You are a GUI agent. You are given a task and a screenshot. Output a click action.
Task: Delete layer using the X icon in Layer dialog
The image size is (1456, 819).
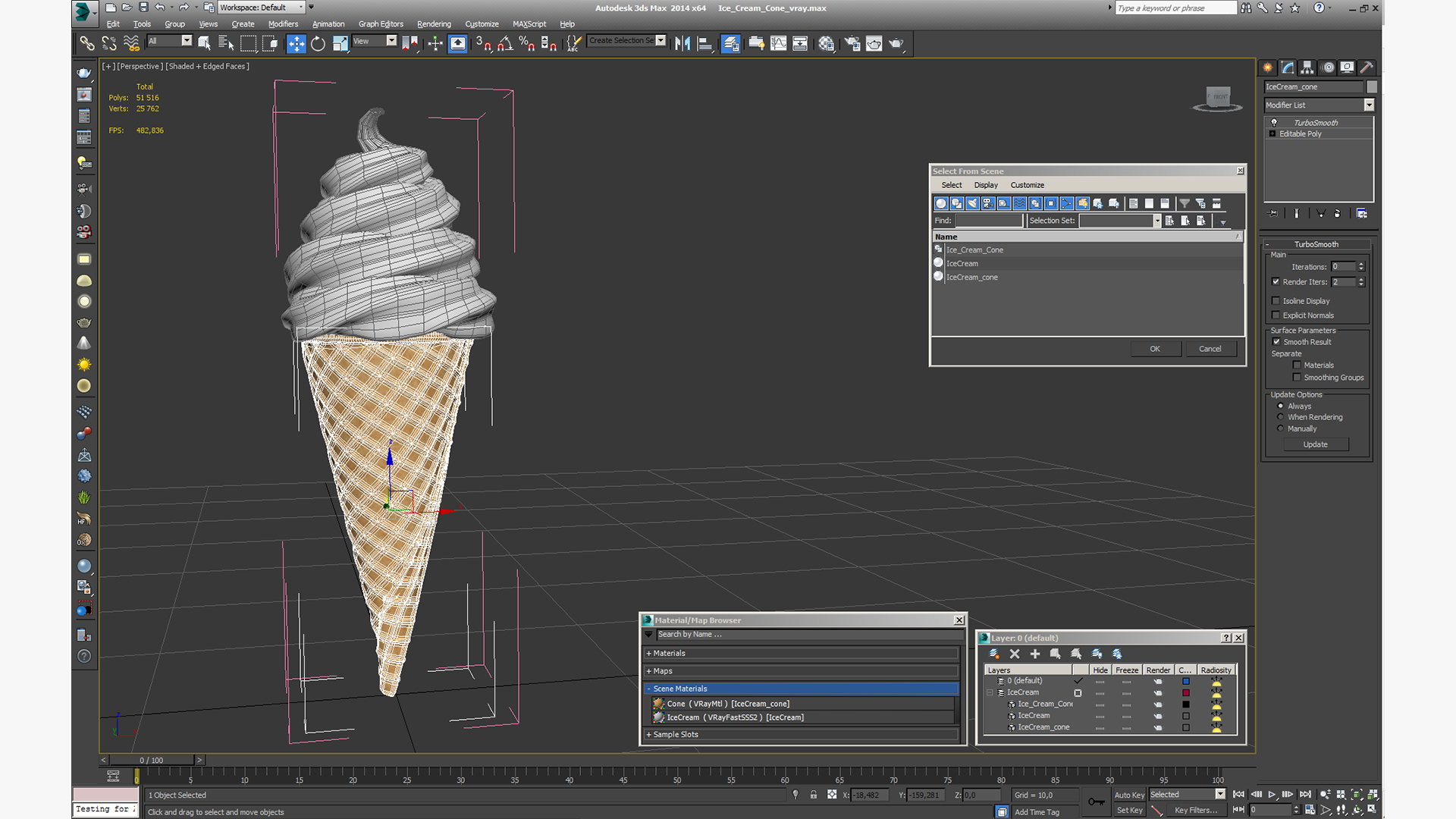point(1015,654)
